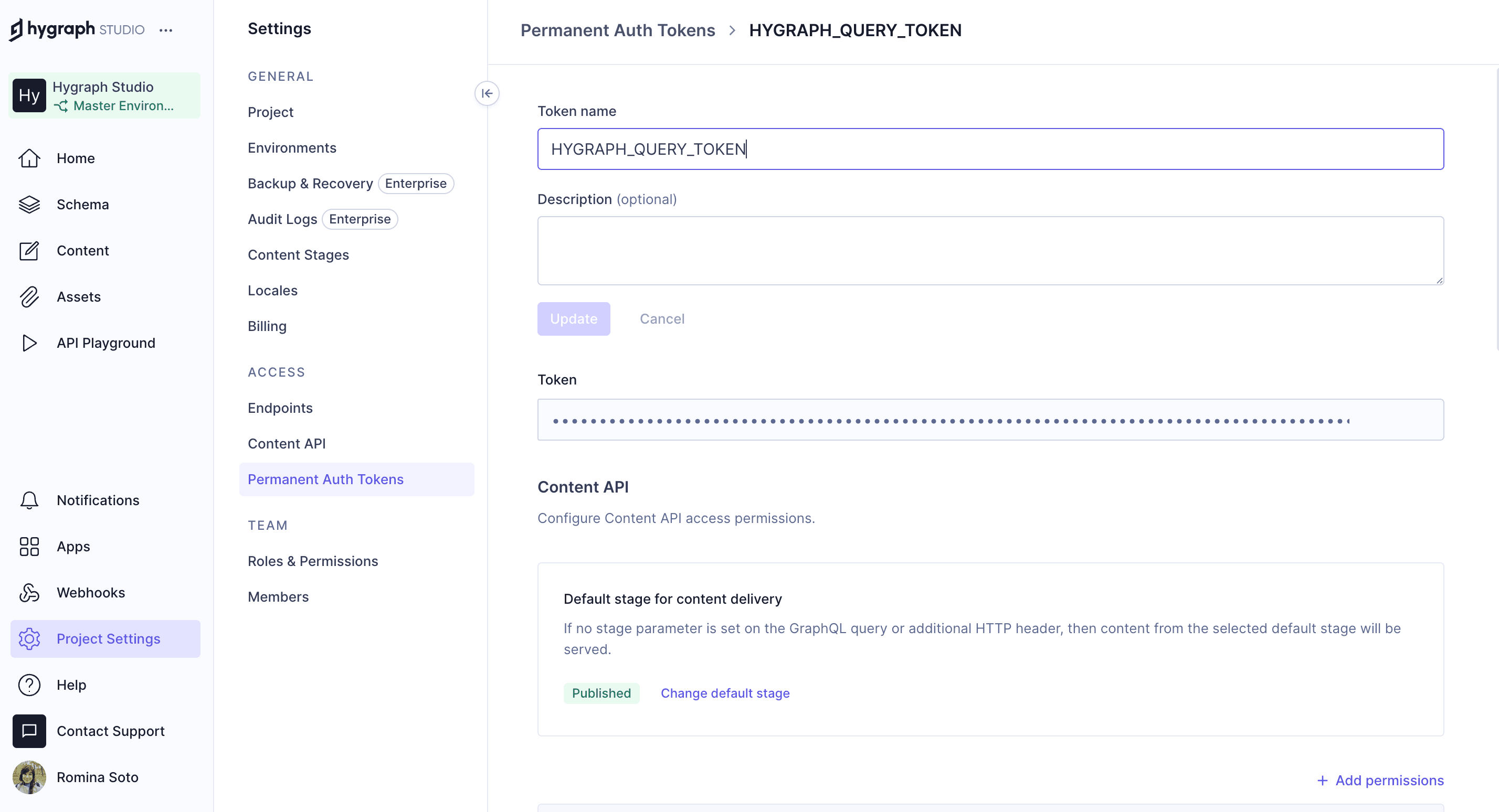
Task: Open the Webhooks section
Action: click(x=90, y=592)
